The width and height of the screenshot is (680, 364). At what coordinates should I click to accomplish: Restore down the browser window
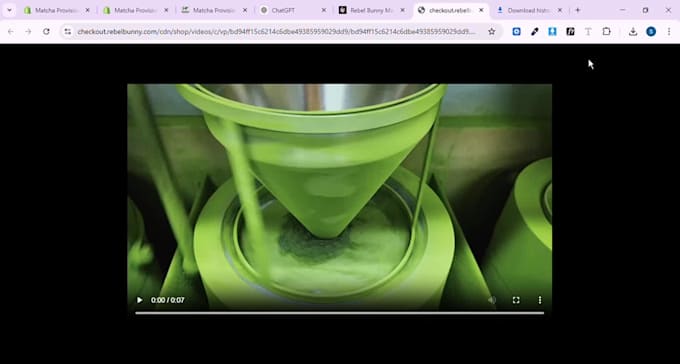click(645, 10)
